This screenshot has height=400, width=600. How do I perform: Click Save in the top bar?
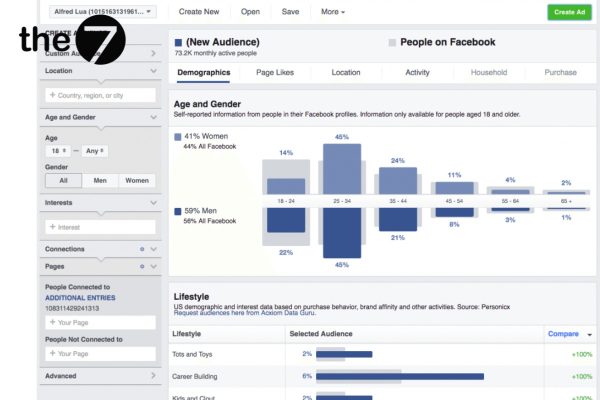tap(290, 12)
